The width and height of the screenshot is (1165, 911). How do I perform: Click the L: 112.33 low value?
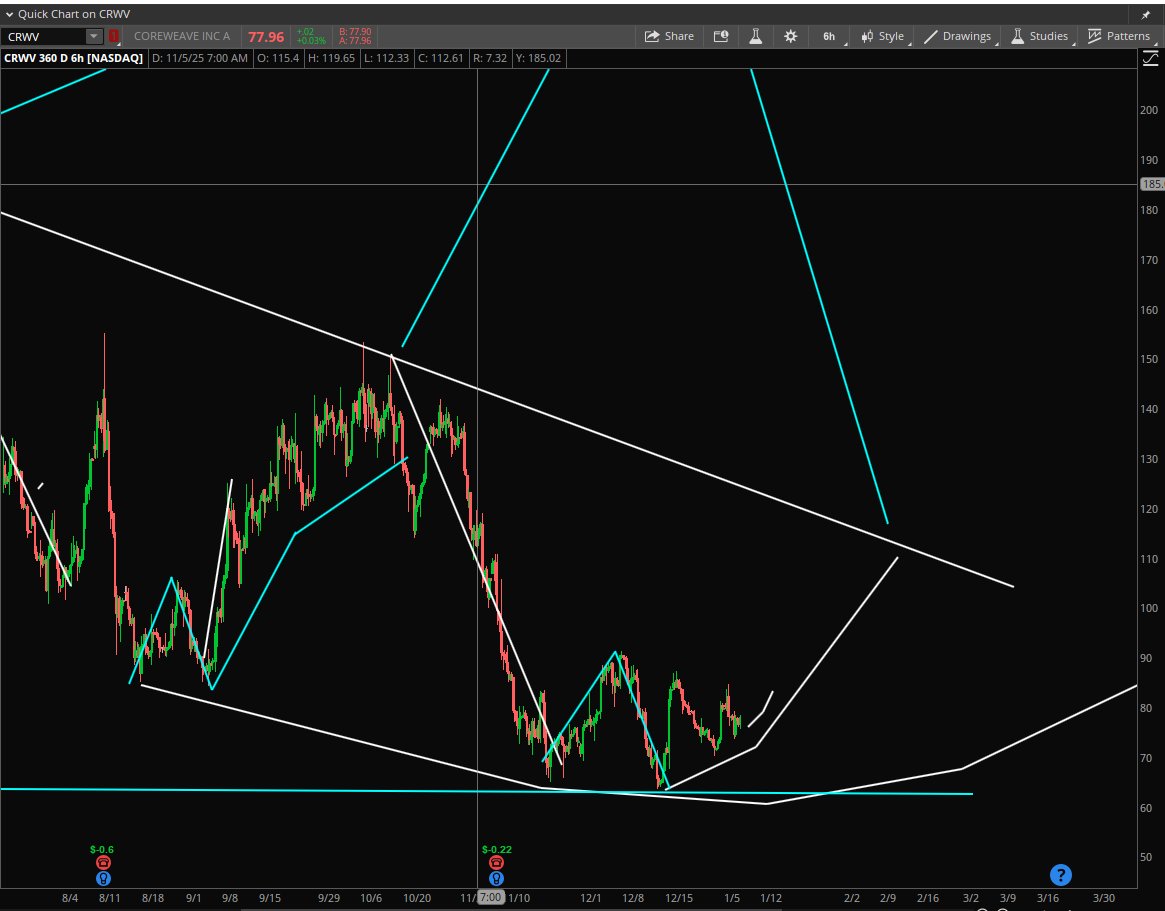[x=386, y=58]
